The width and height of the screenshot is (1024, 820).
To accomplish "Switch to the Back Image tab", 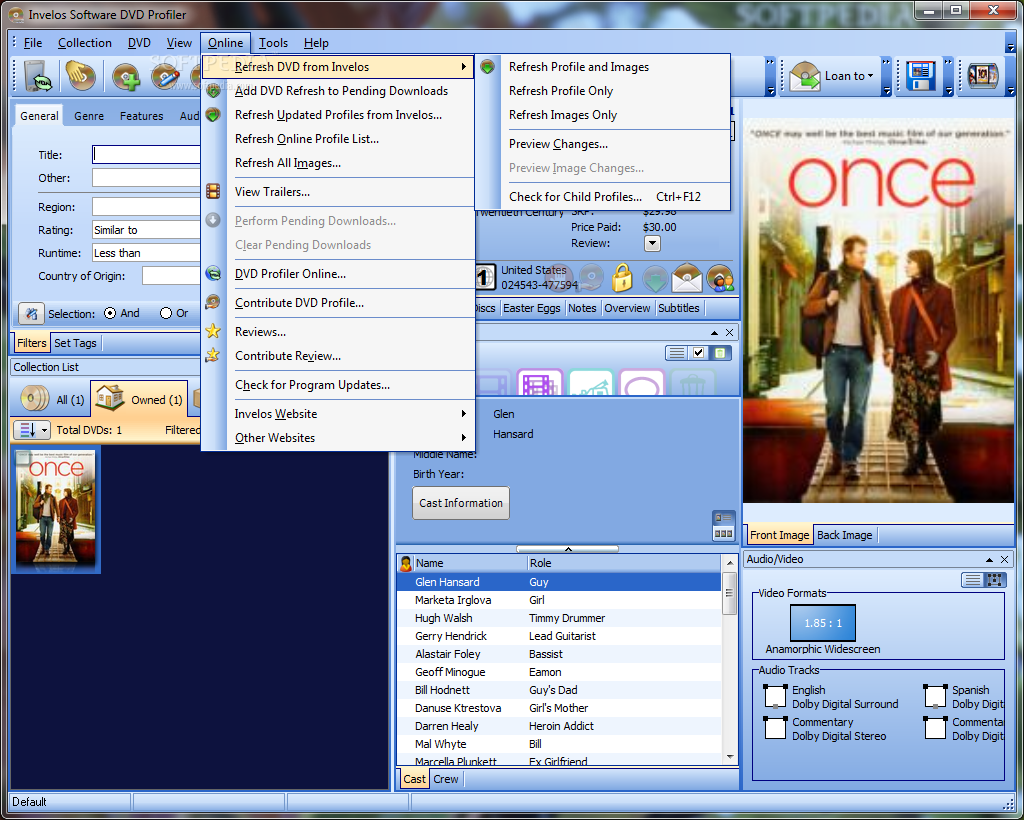I will 844,535.
